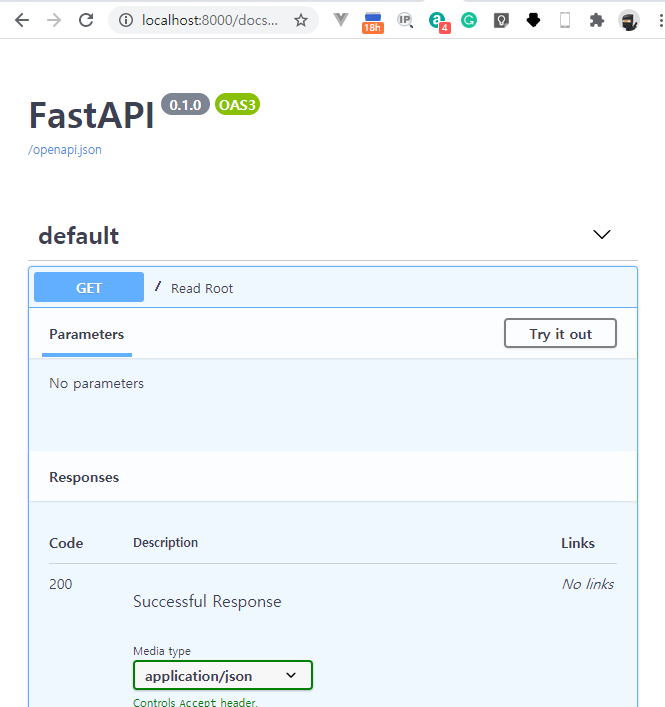Open the lightbulb extension icon
Viewport: 665px width, 707px height.
pos(501,20)
